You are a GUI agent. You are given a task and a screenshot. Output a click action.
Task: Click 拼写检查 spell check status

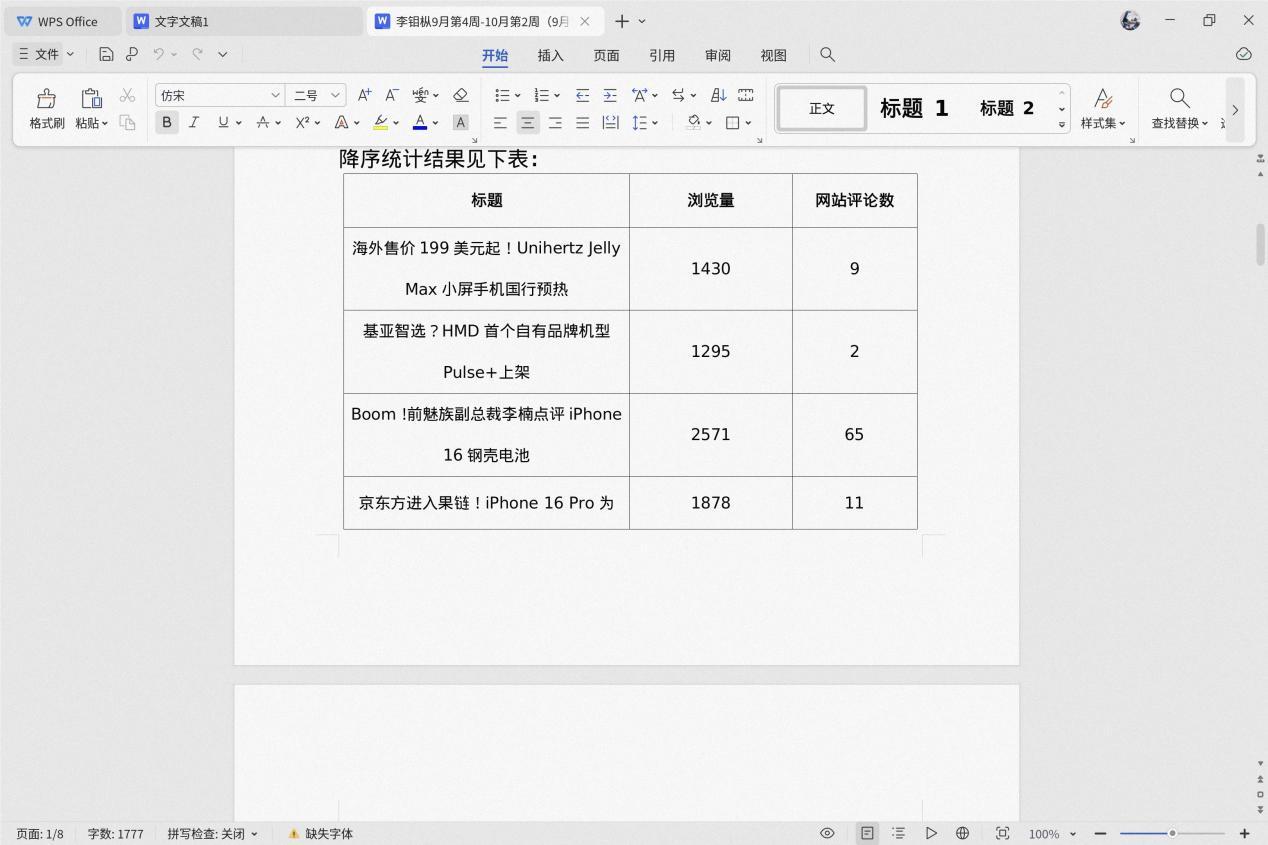[x=212, y=833]
